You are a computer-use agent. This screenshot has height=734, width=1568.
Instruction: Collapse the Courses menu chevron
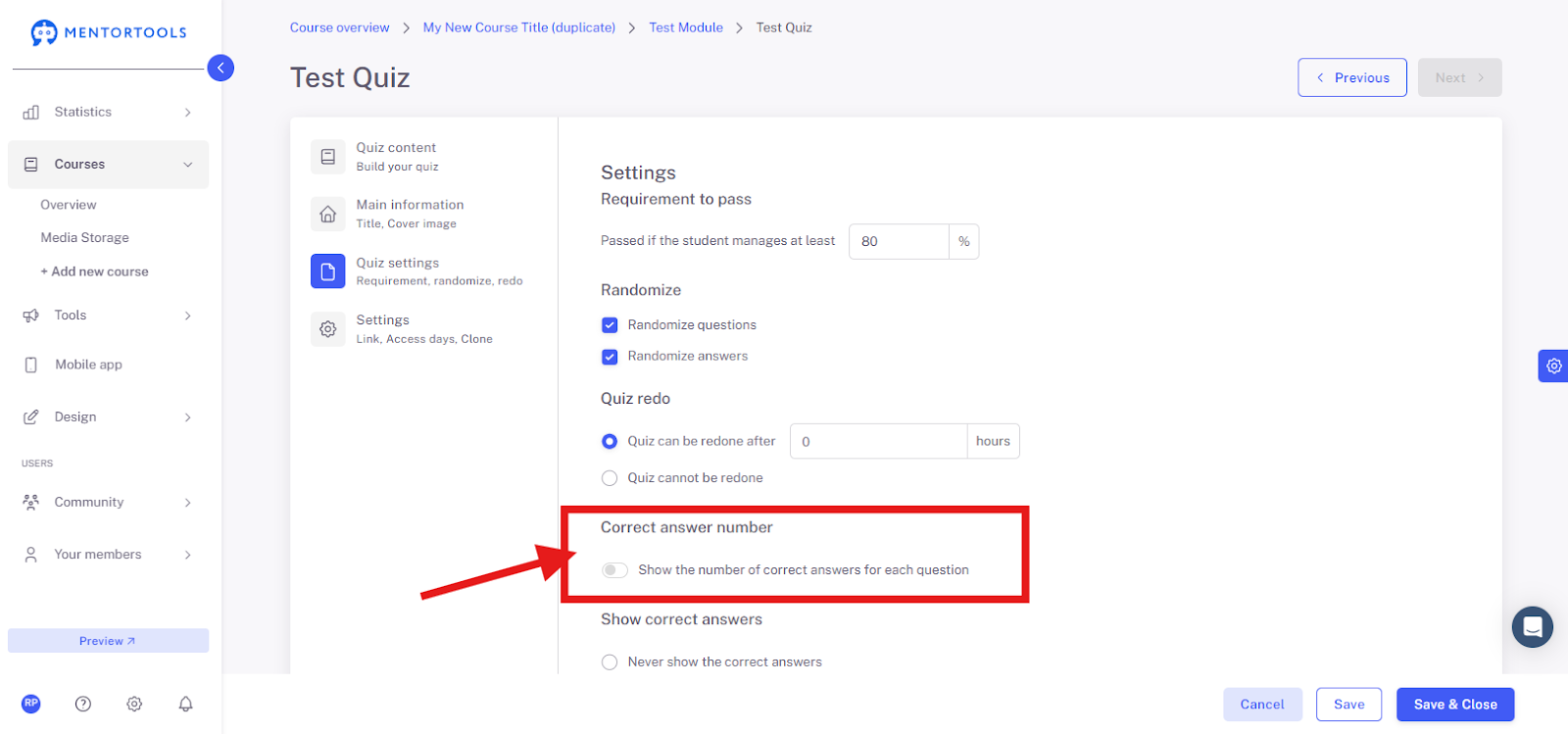click(x=188, y=165)
